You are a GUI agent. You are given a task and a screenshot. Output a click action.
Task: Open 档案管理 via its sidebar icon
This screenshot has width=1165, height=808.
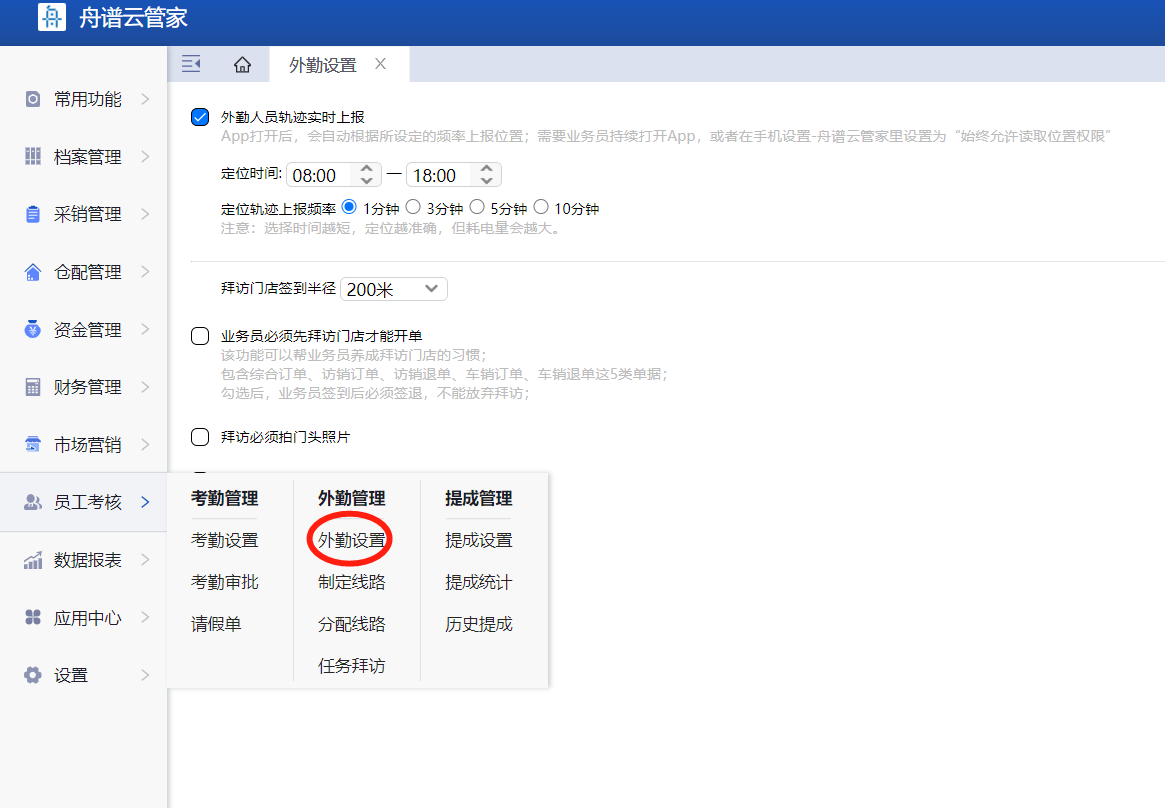pyautogui.click(x=33, y=157)
